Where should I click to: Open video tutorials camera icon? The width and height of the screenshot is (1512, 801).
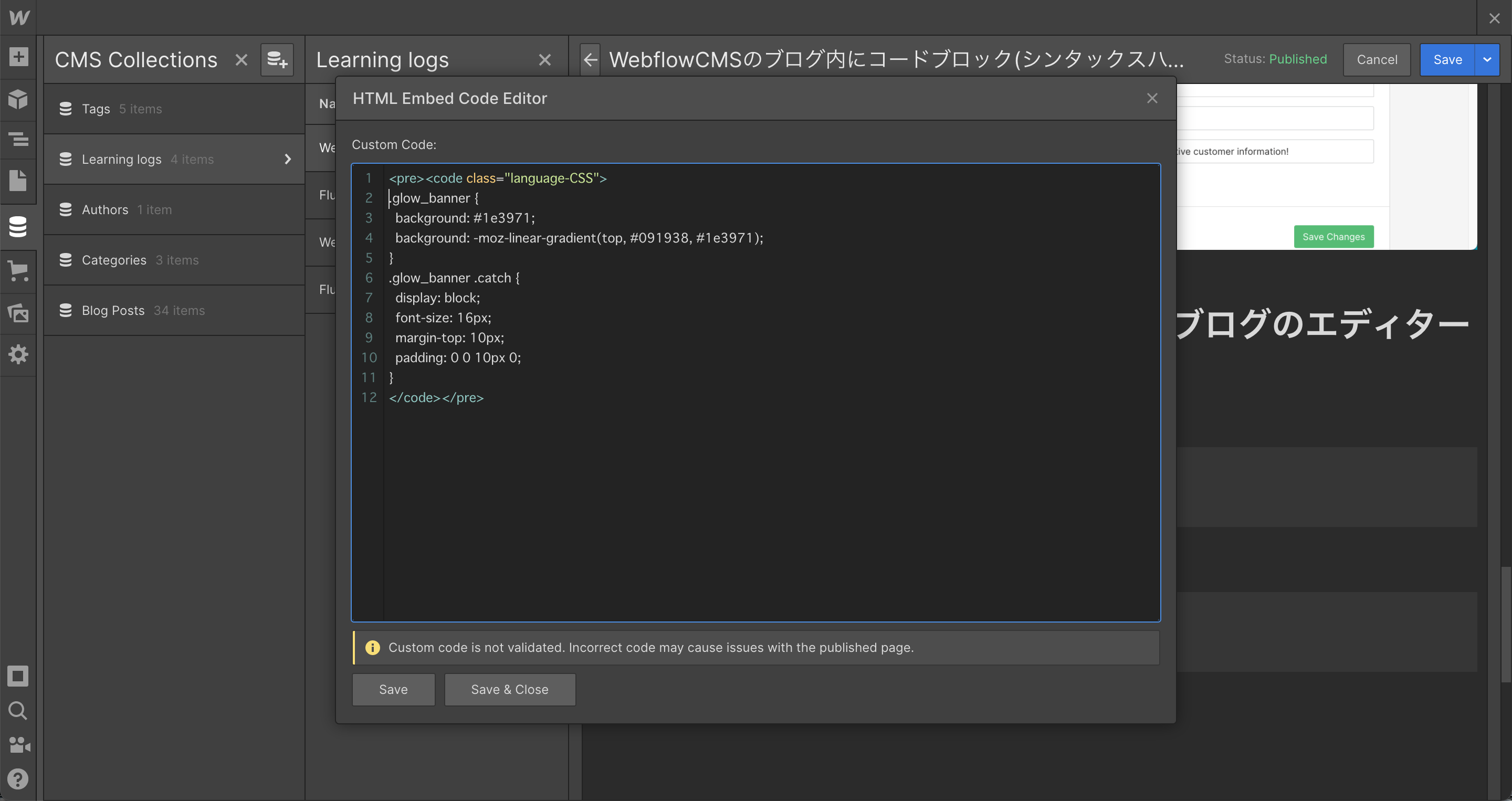18,745
